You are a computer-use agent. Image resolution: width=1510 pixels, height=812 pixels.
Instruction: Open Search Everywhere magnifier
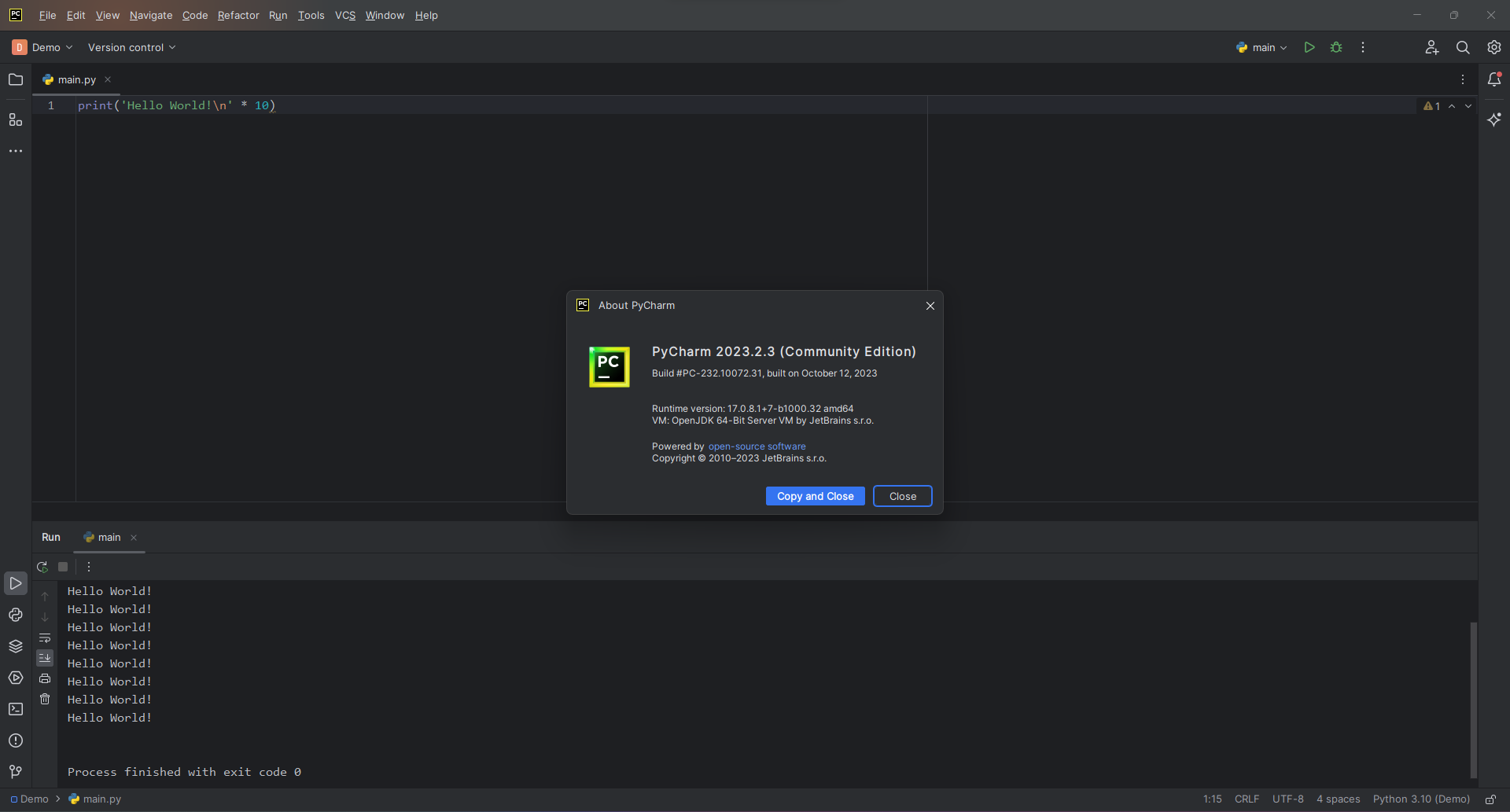coord(1463,47)
